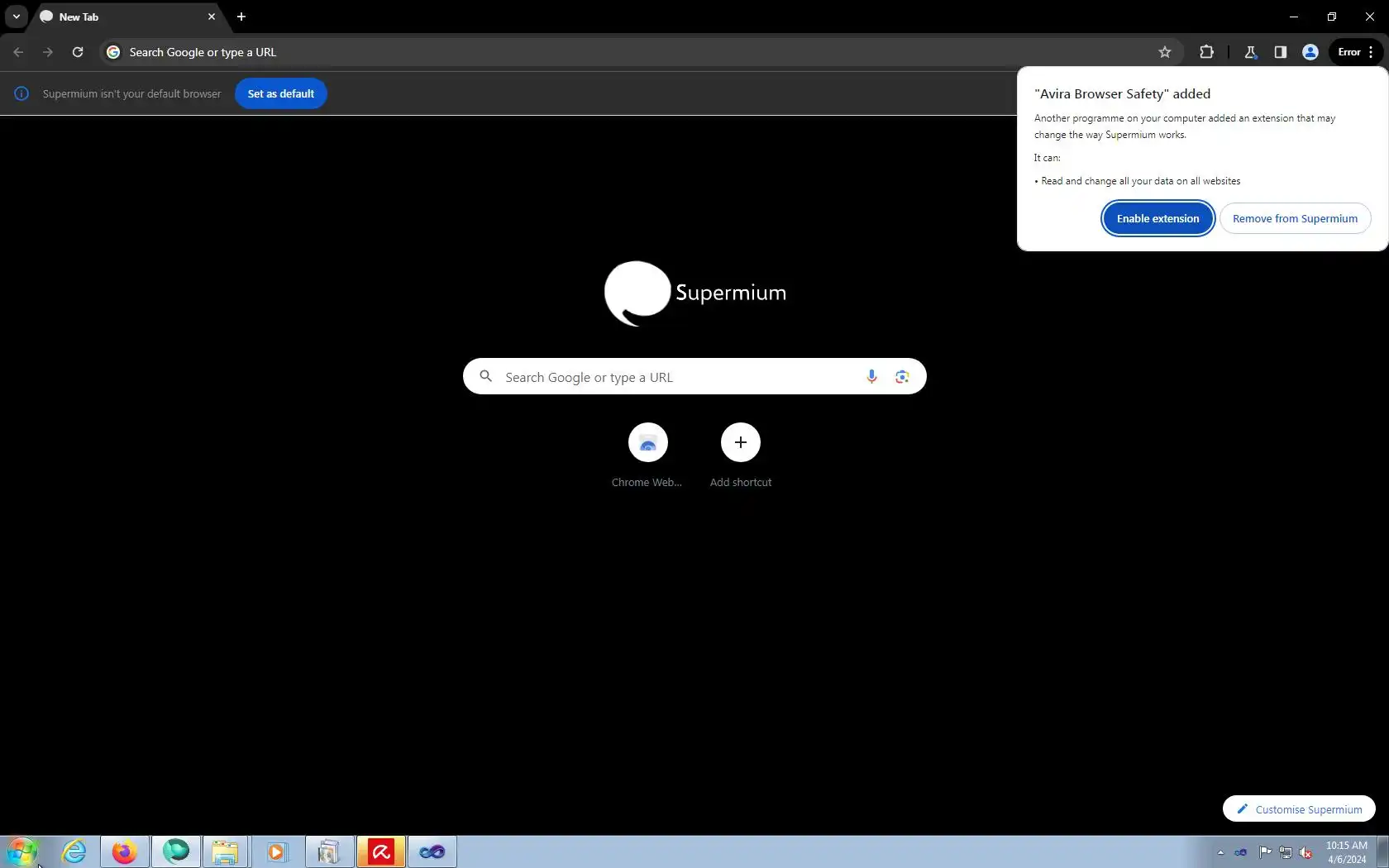Launch Firefox from the taskbar

(x=125, y=851)
